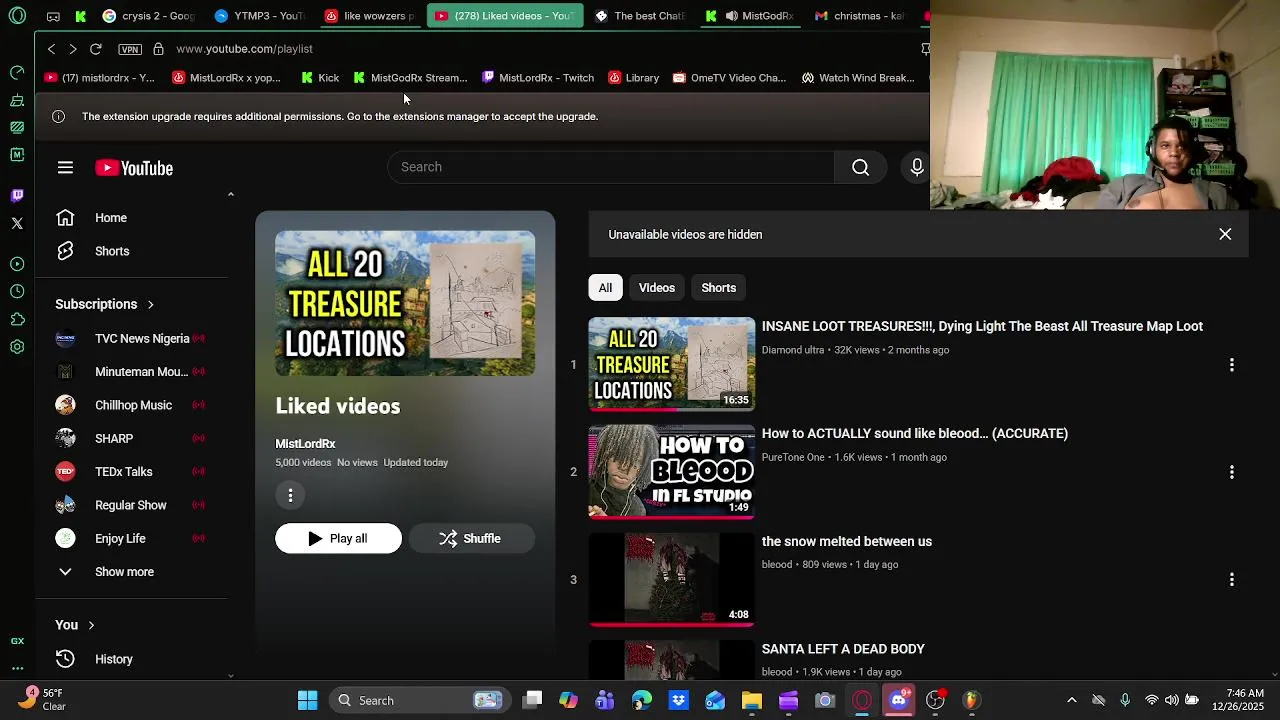Image resolution: width=1280 pixels, height=720 pixels.
Task: Open the playlist three-dot options menu
Action: point(290,495)
